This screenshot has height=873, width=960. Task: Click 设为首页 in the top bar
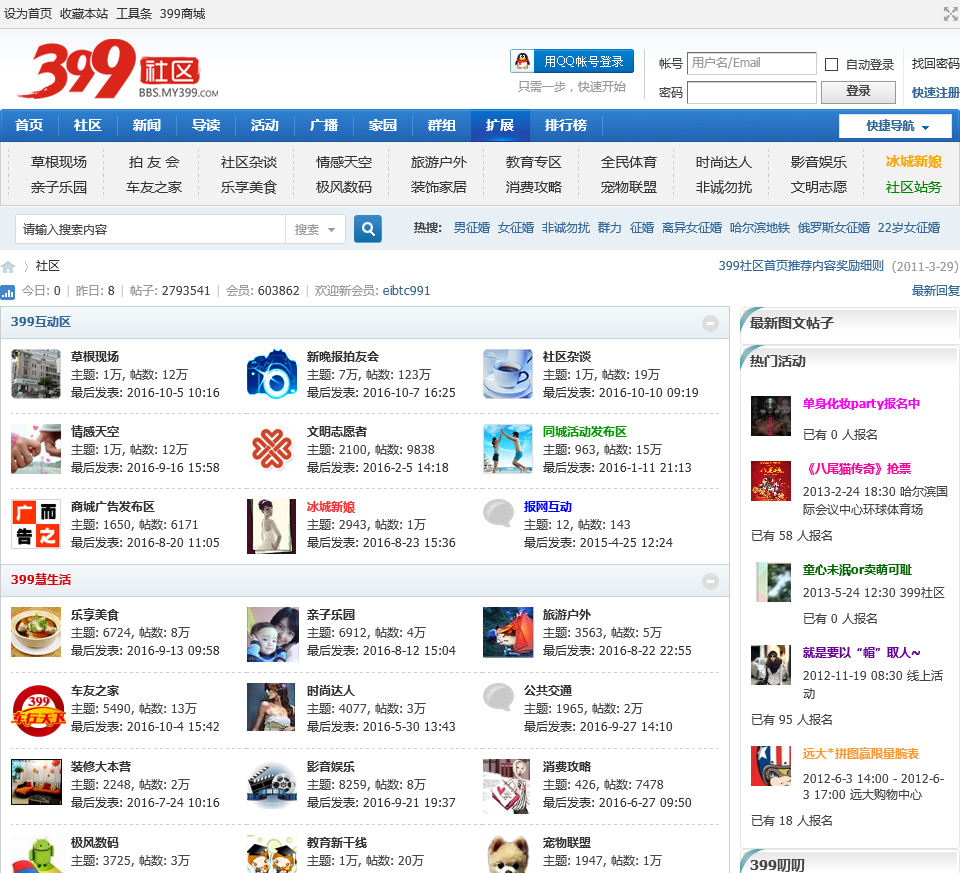coord(28,13)
